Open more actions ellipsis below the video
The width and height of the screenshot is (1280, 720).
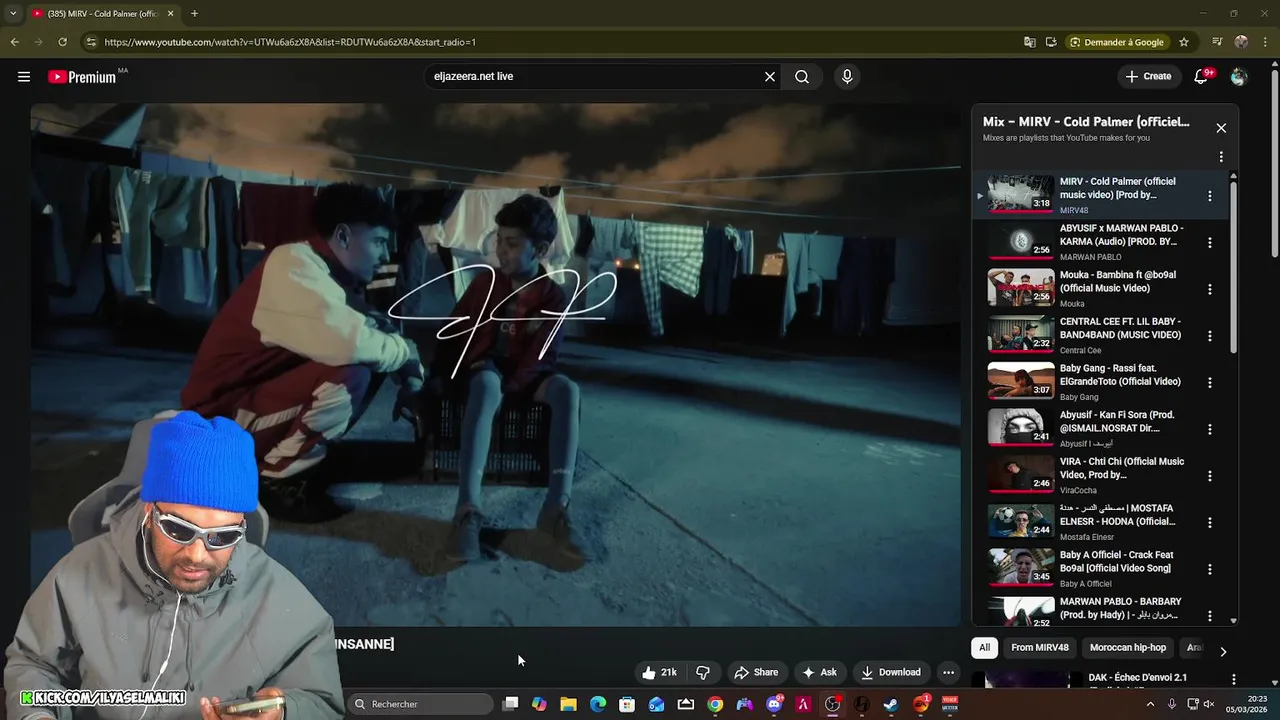click(x=948, y=673)
